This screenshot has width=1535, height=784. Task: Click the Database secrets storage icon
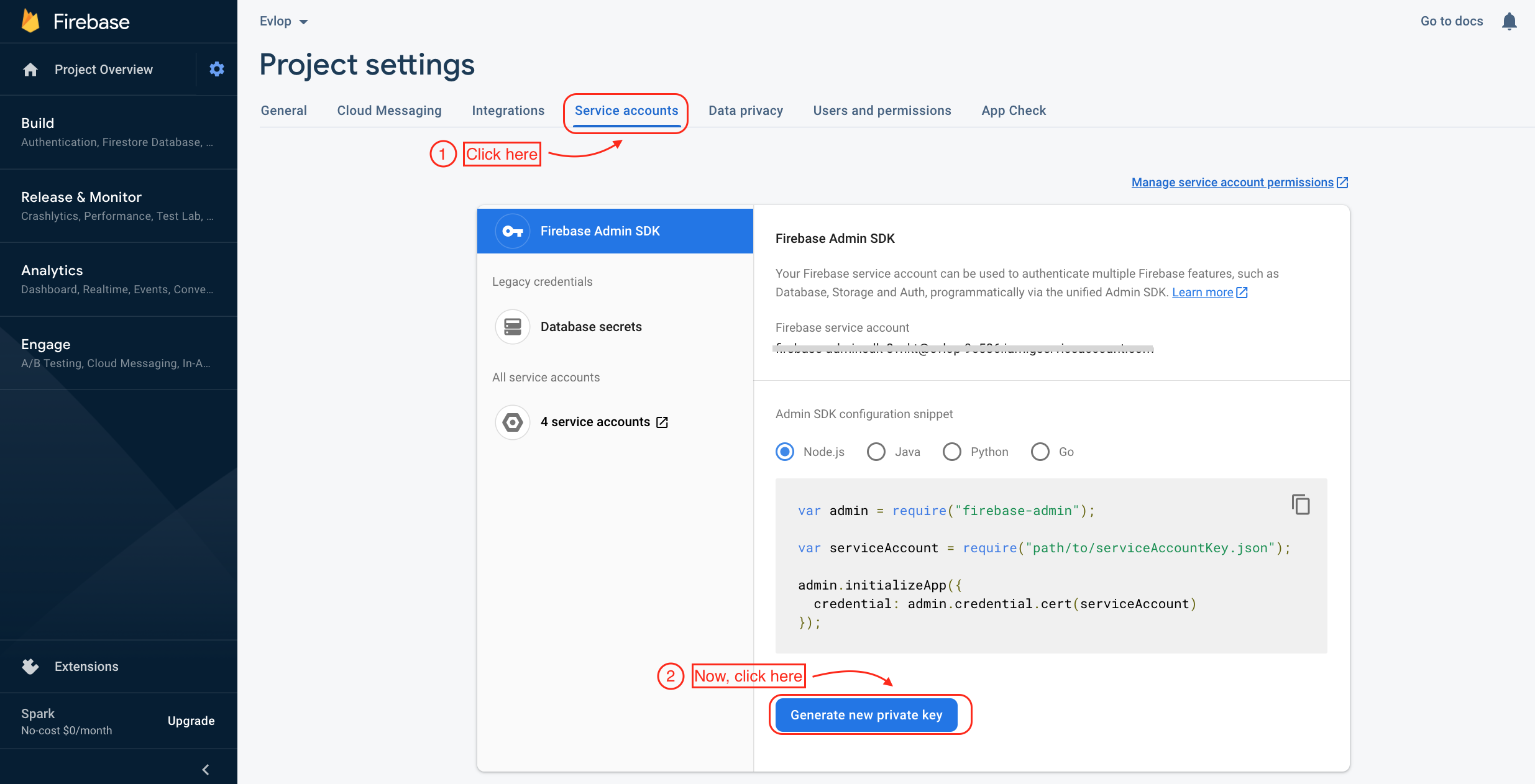click(x=513, y=327)
